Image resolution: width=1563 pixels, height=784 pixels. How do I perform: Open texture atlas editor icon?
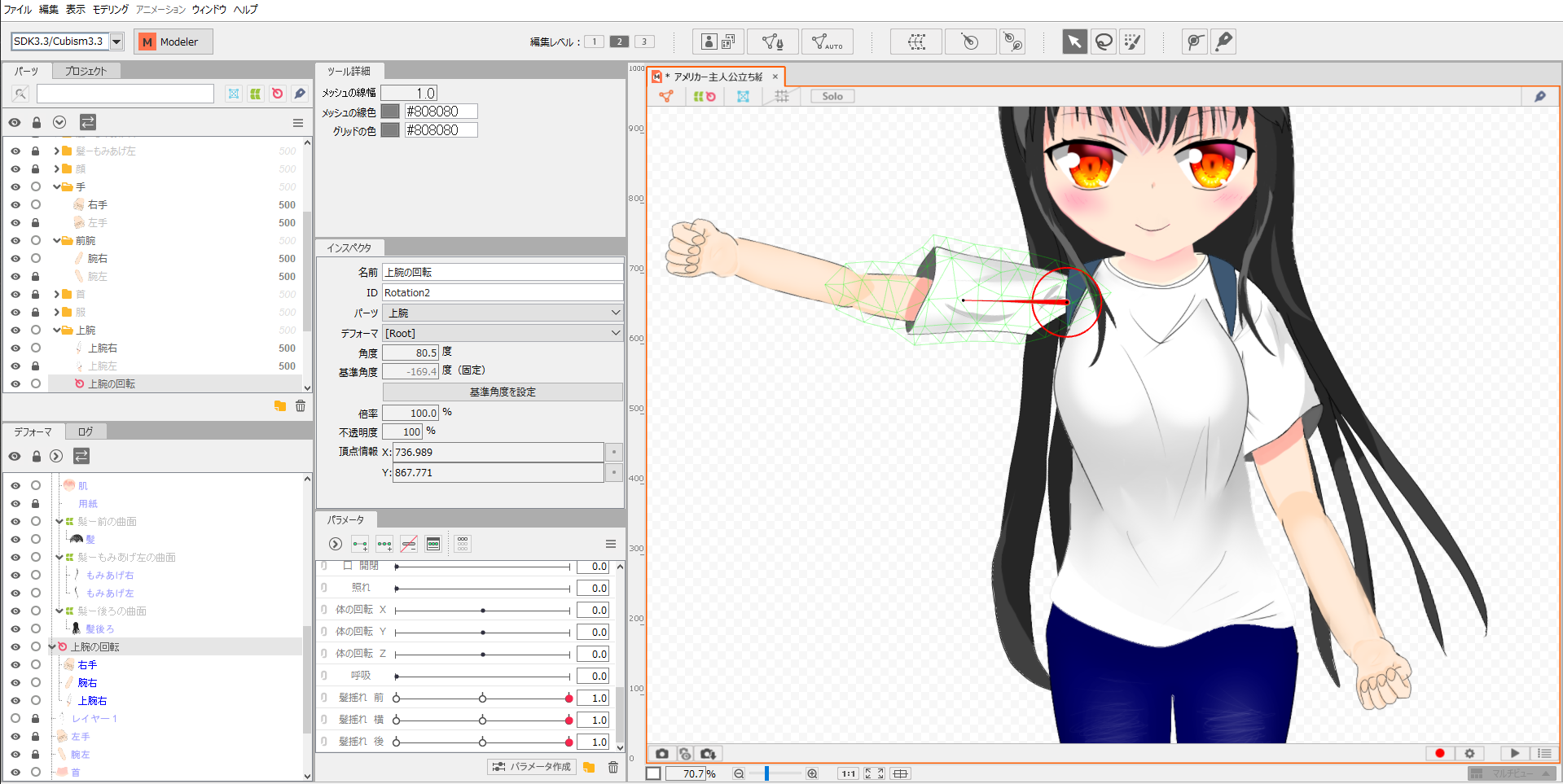(x=718, y=42)
